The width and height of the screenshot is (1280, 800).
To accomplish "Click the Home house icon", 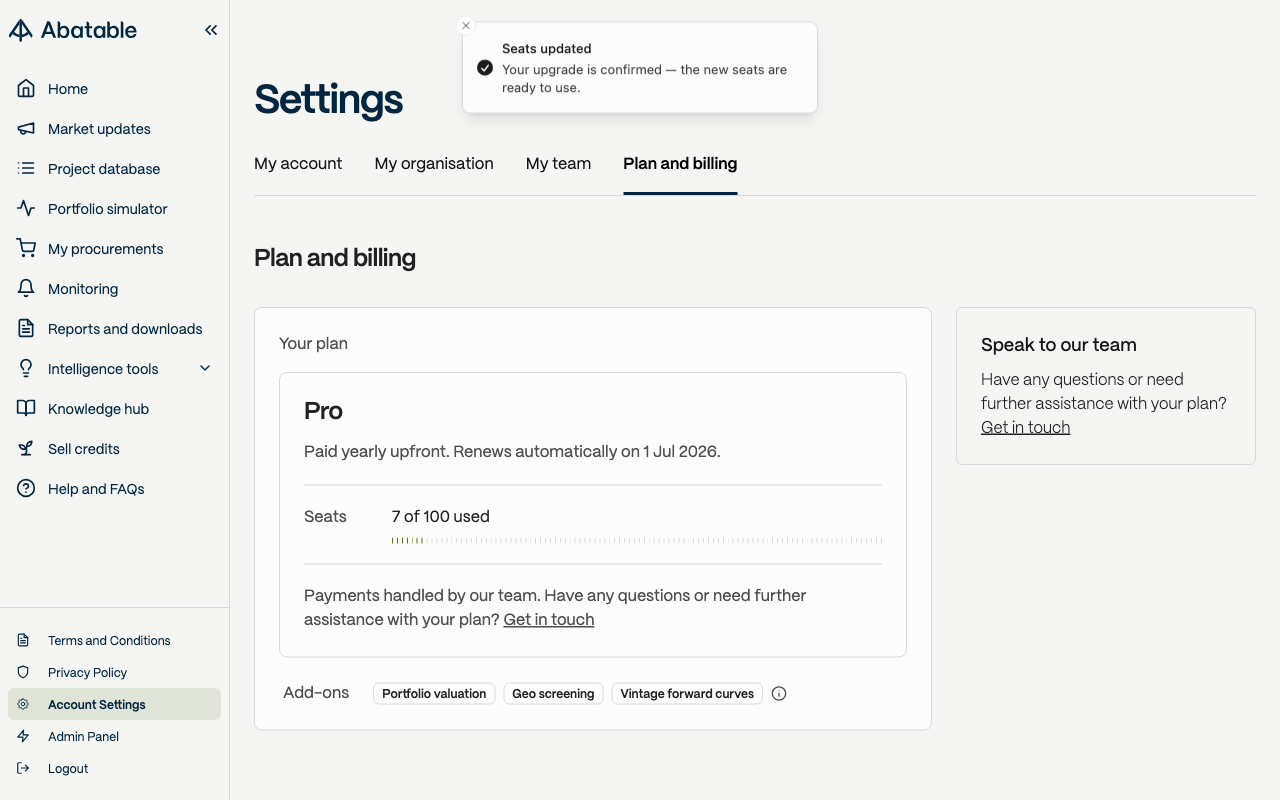I will tap(27, 89).
